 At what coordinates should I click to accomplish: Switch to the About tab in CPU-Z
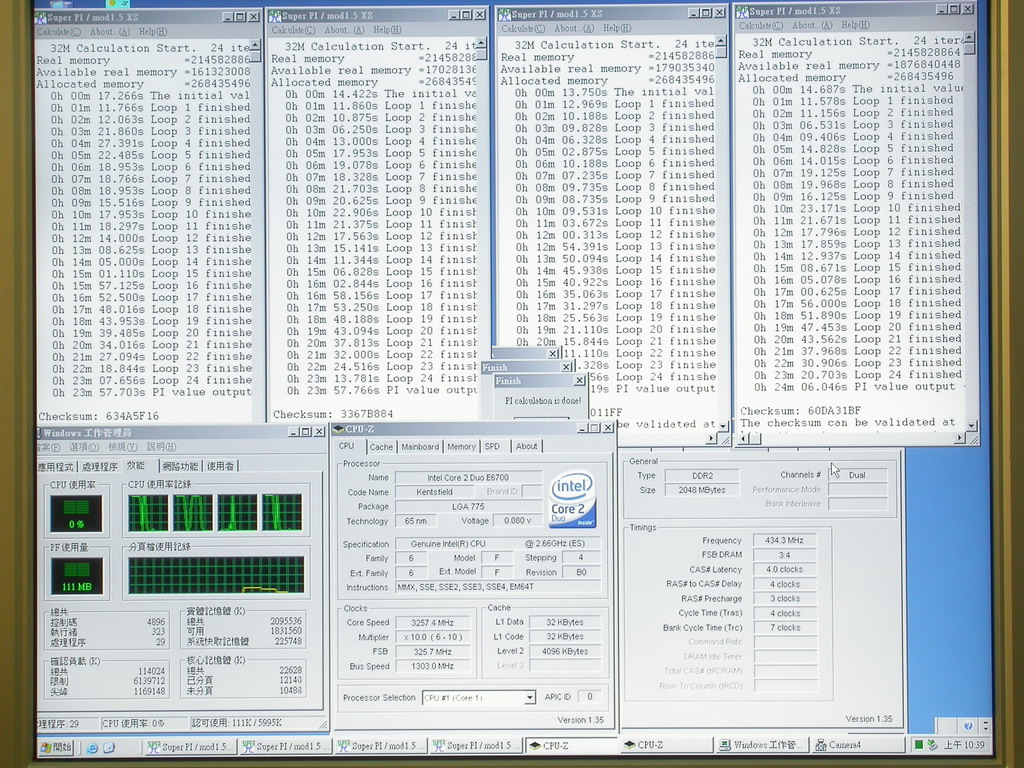526,447
